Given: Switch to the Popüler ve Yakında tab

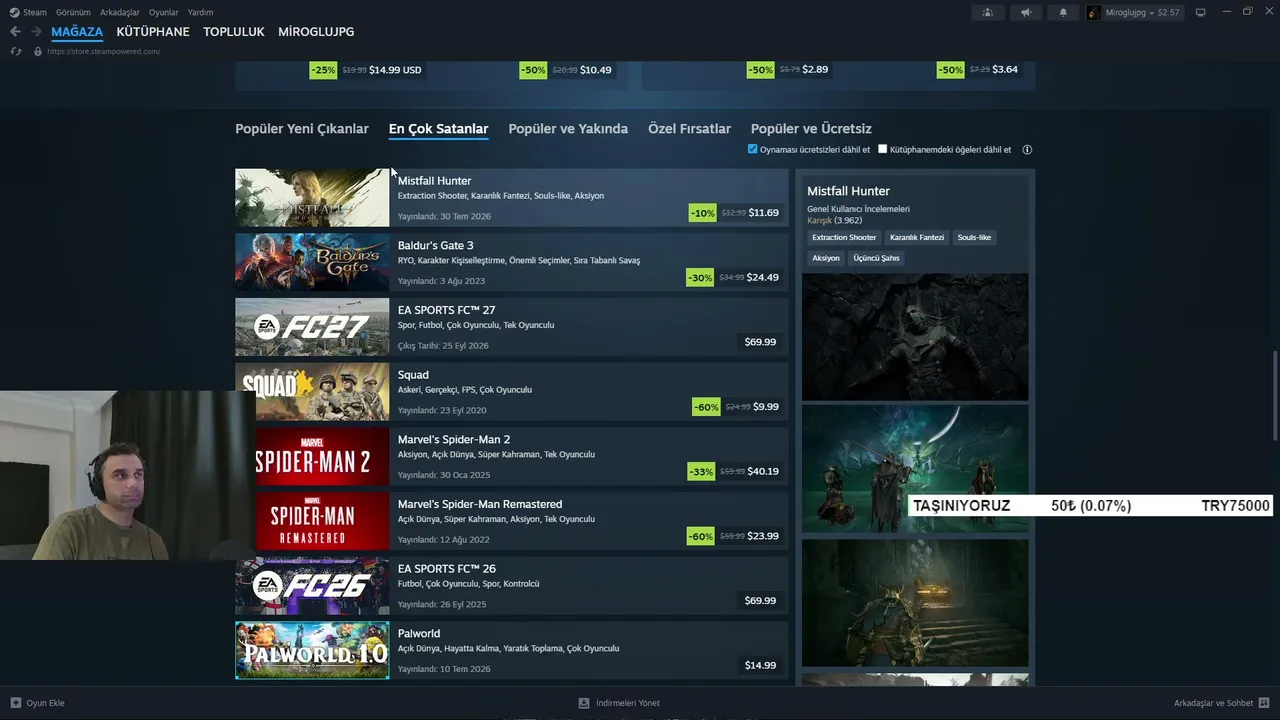Looking at the screenshot, I should click(568, 129).
